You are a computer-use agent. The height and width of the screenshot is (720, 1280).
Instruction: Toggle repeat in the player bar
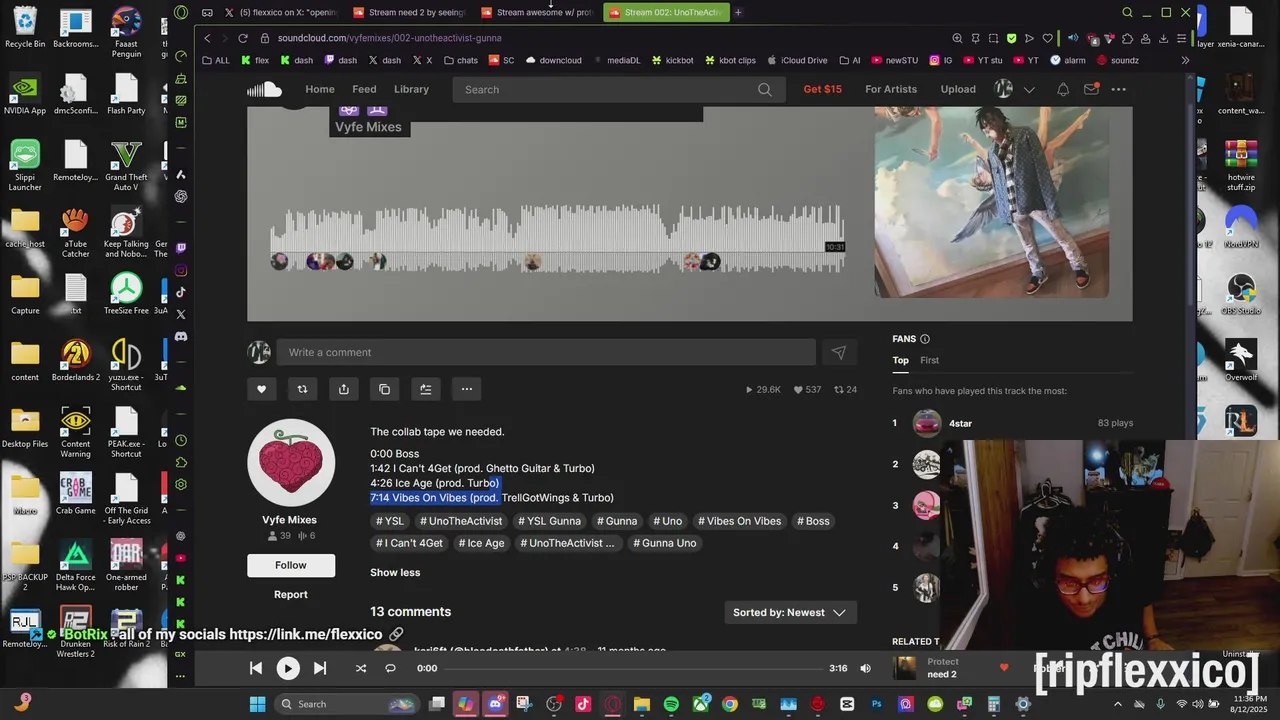point(391,668)
